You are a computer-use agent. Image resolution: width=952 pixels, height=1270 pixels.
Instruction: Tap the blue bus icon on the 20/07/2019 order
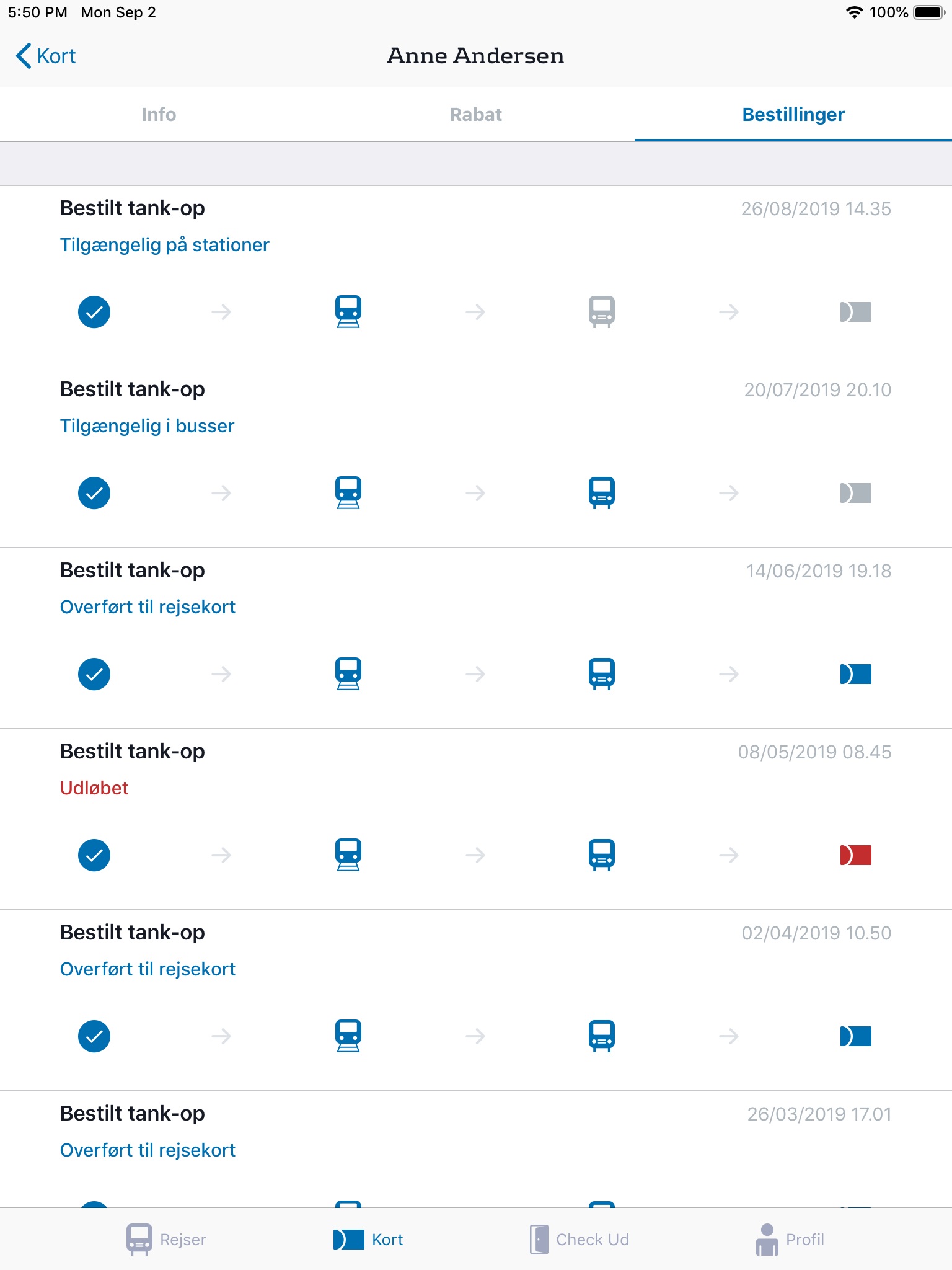point(602,492)
